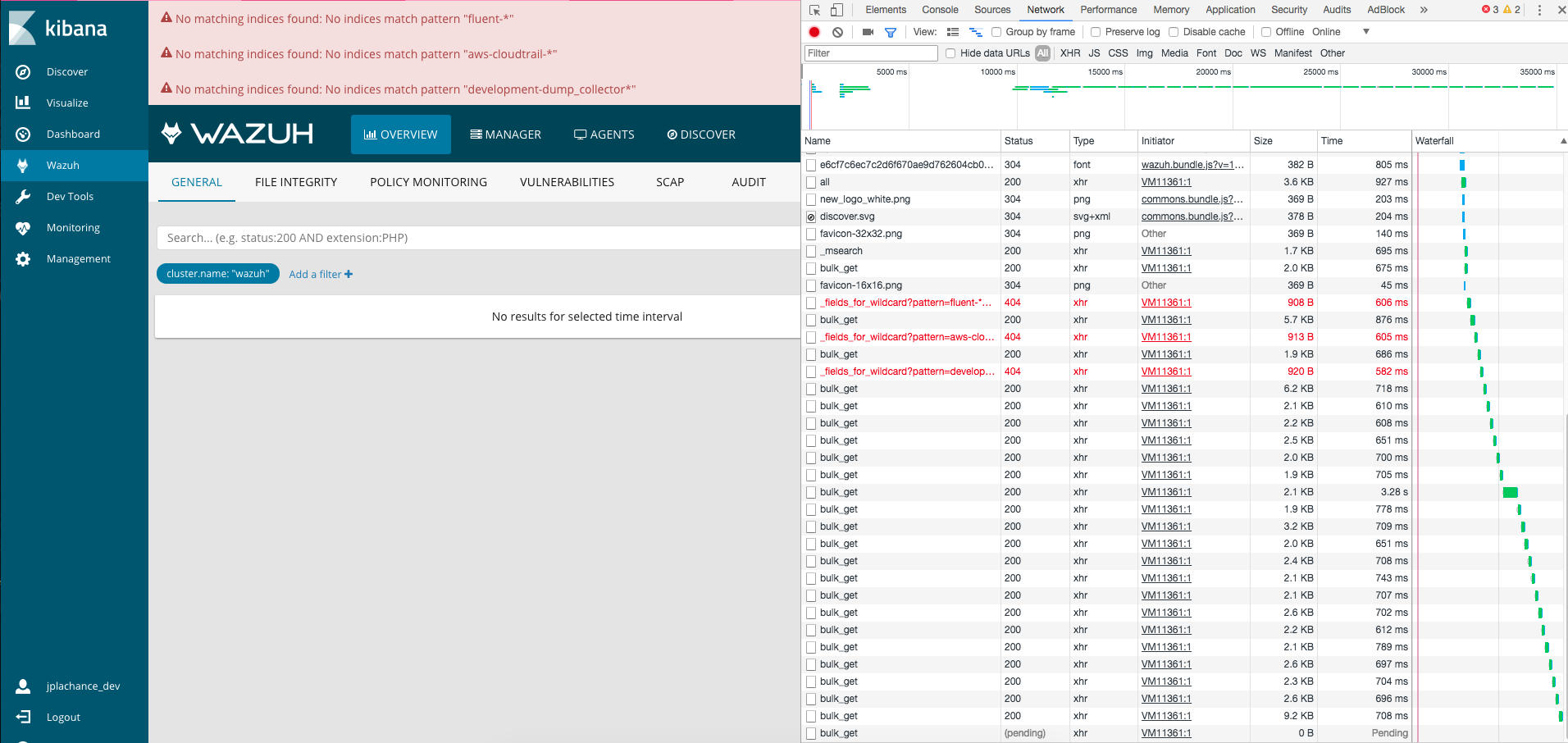Open the VM11361:1 initiator link for _msearch
The width and height of the screenshot is (1568, 743).
[1166, 250]
